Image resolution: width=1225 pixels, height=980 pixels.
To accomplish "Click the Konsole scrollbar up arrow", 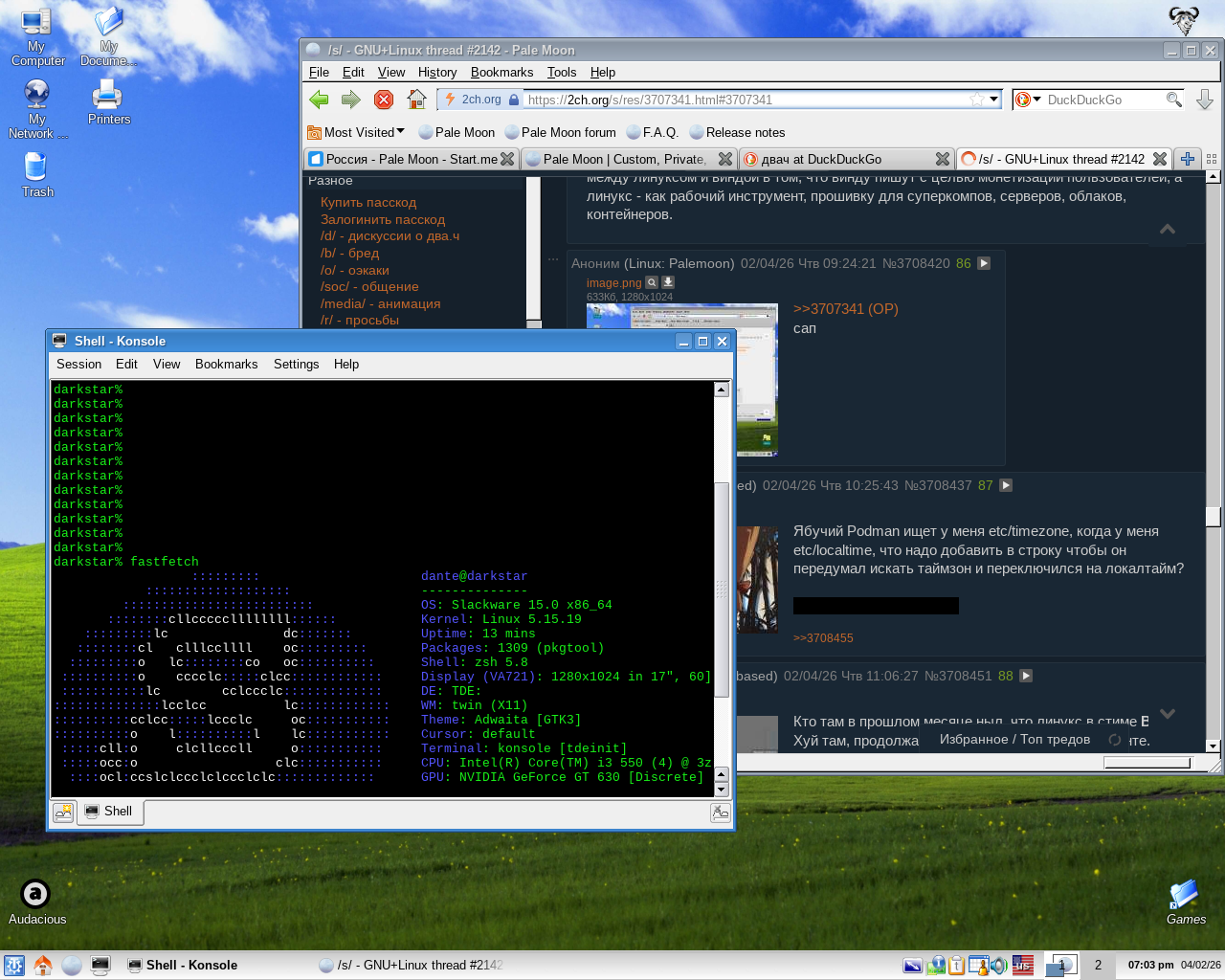I will pyautogui.click(x=722, y=389).
